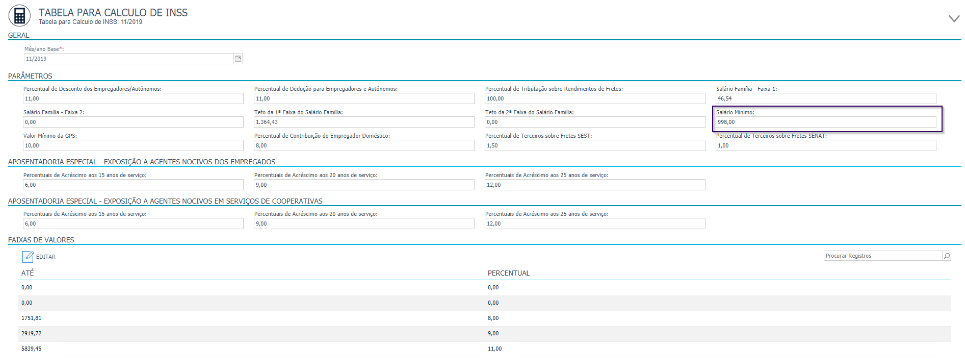965x362 pixels.
Task: Click the Cooperativas 20 anos de serviço field
Action: [x=364, y=224]
